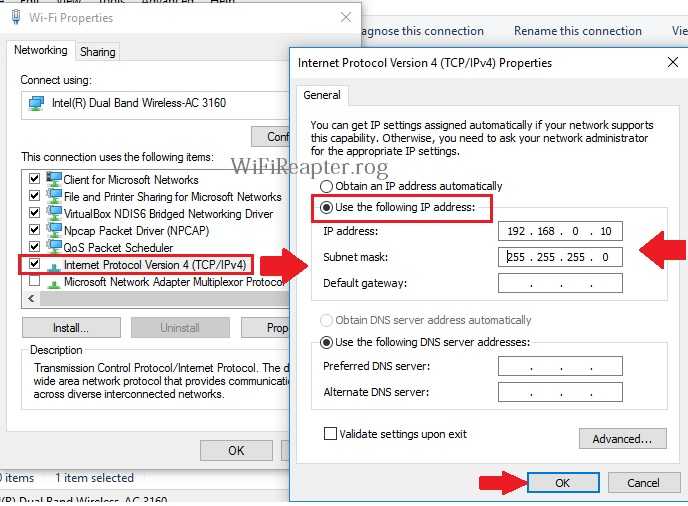
Task: Check Validate settings upon exit
Action: coord(330,434)
